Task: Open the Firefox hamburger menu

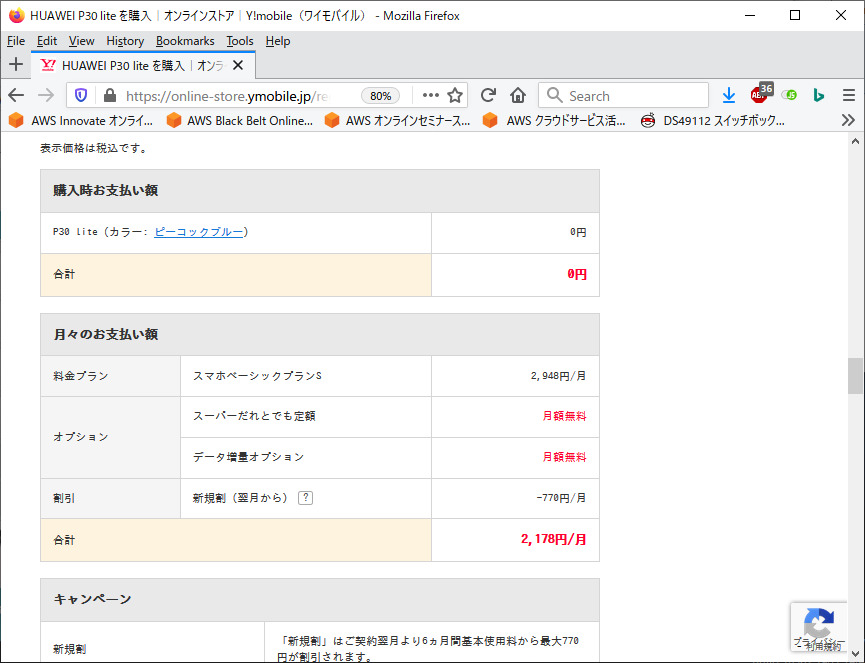Action: (x=848, y=95)
